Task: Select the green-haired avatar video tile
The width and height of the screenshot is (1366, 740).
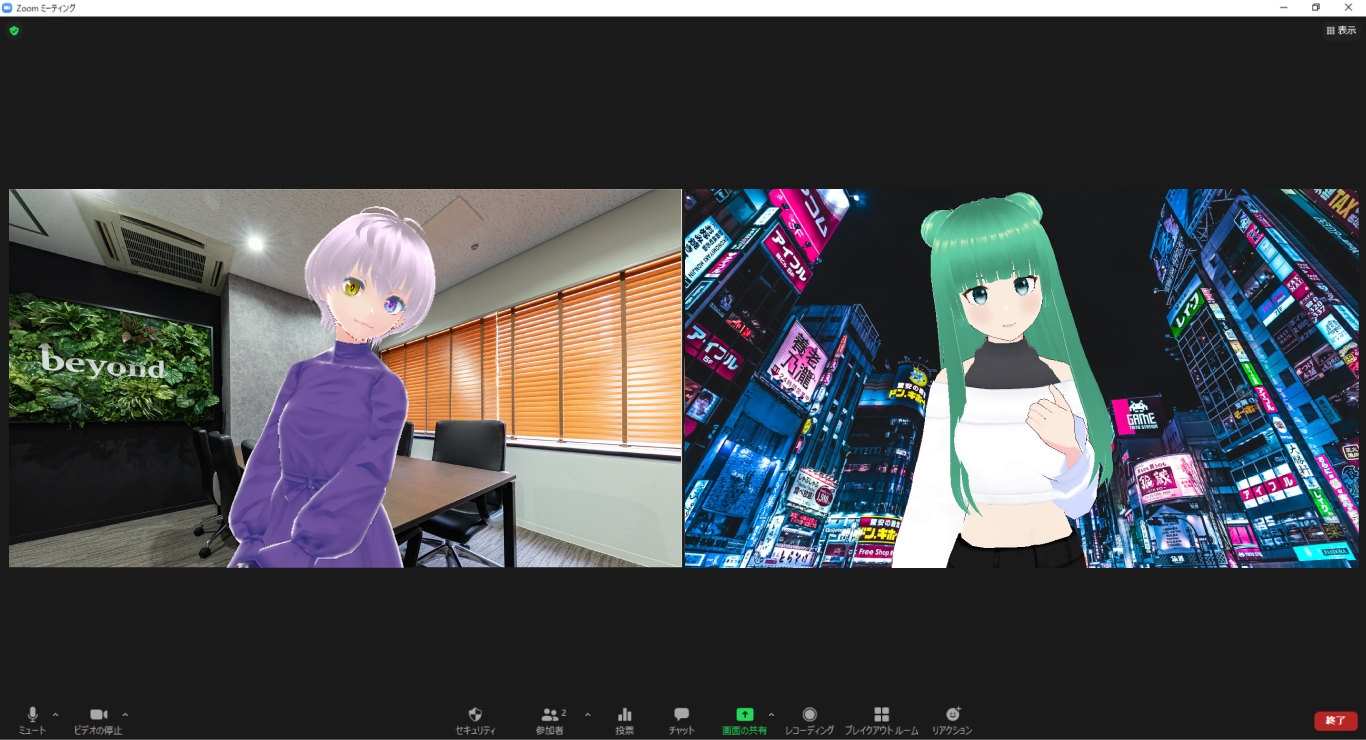Action: 1021,378
